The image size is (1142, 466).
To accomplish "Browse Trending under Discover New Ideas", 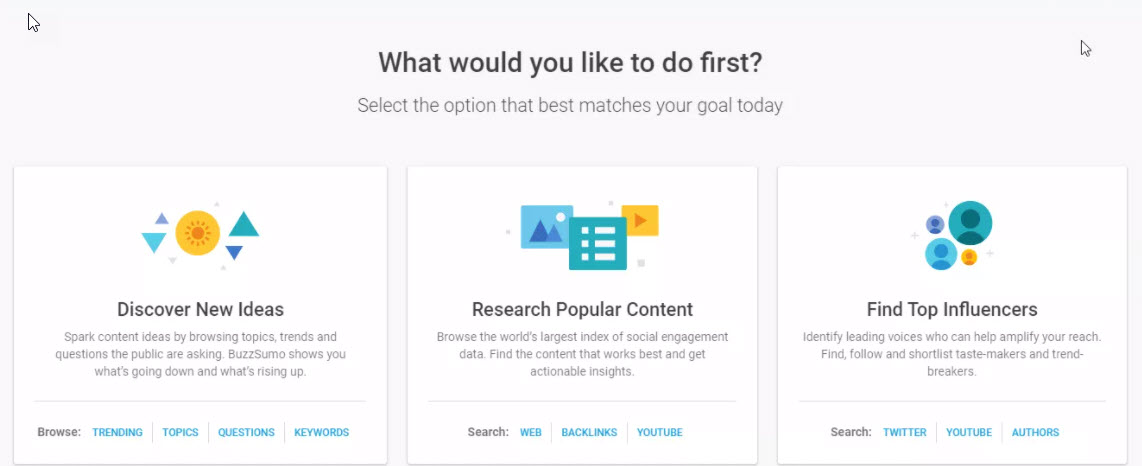I will 117,433.
